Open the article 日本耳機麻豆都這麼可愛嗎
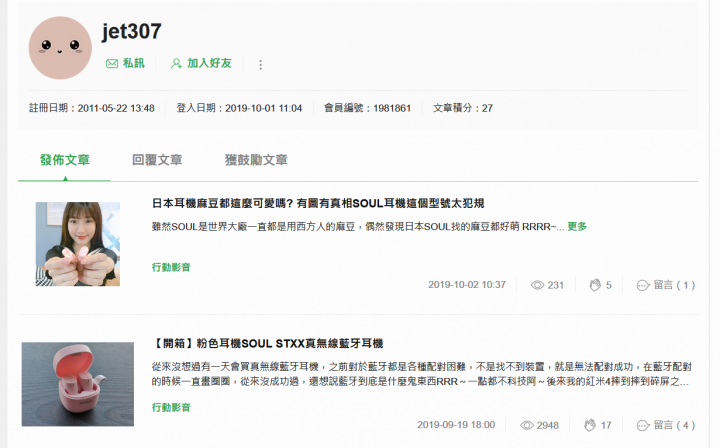This screenshot has width=720, height=448. 318,203
